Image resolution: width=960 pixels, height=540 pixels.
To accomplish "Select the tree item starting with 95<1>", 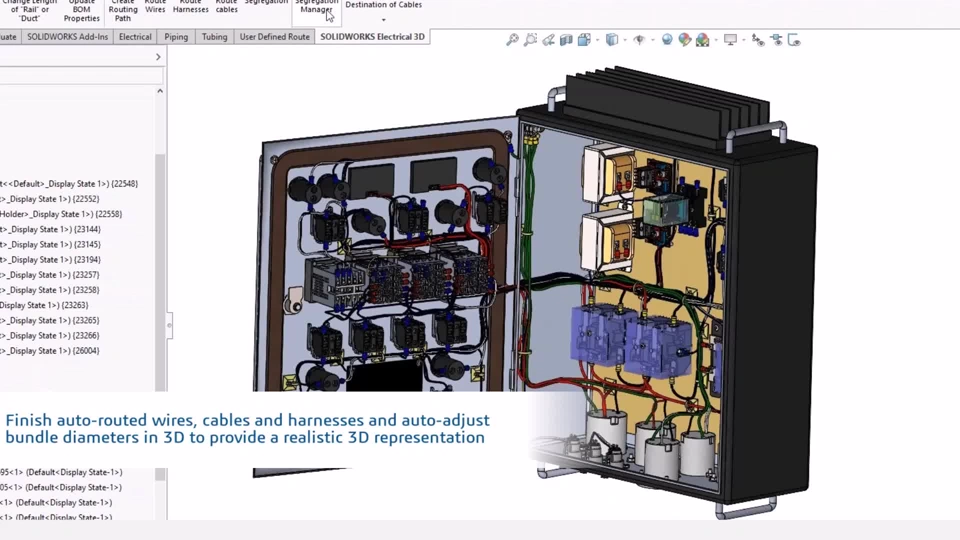I will tap(61, 473).
